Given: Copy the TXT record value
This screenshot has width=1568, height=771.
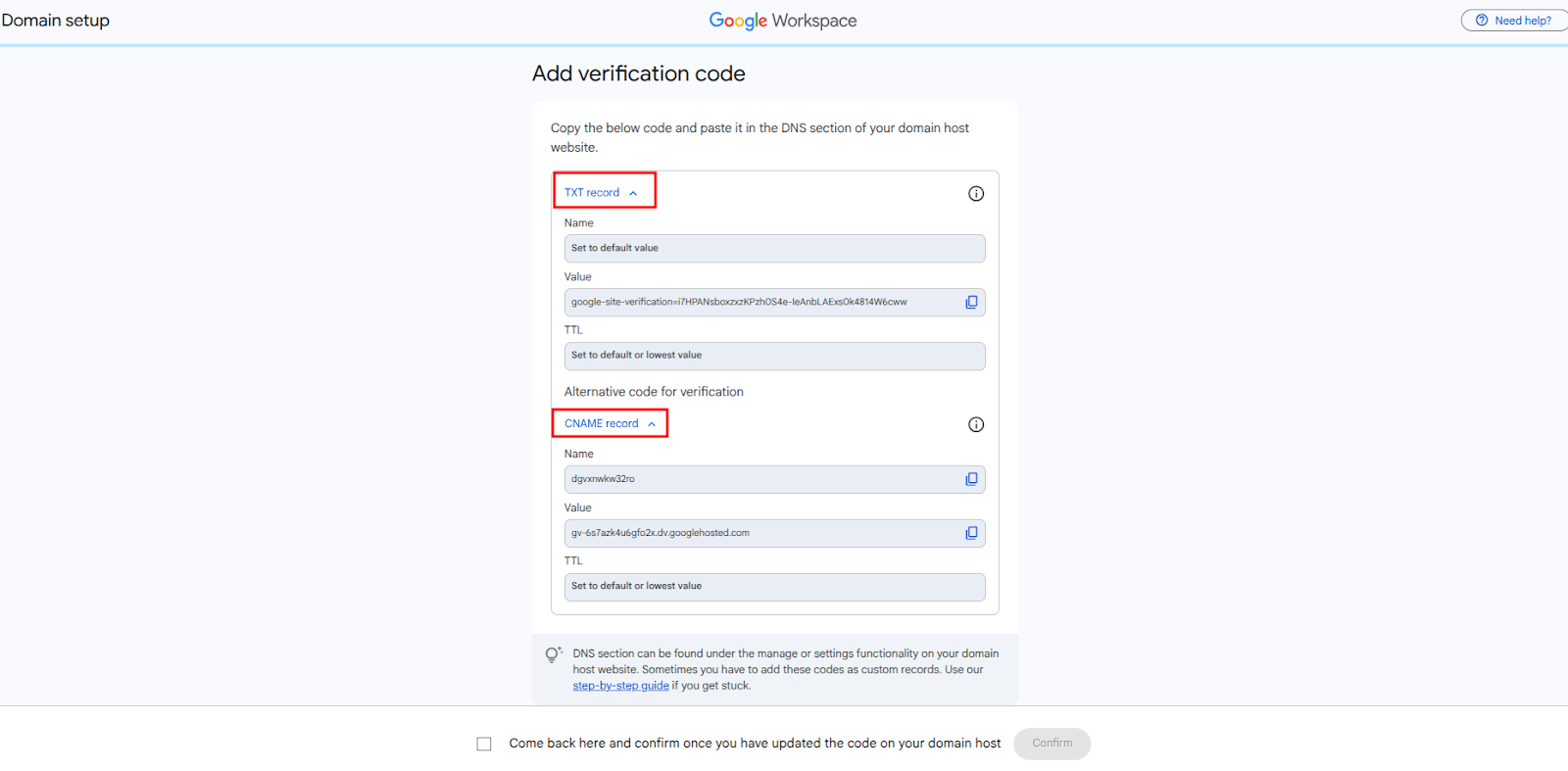Looking at the screenshot, I should (971, 302).
